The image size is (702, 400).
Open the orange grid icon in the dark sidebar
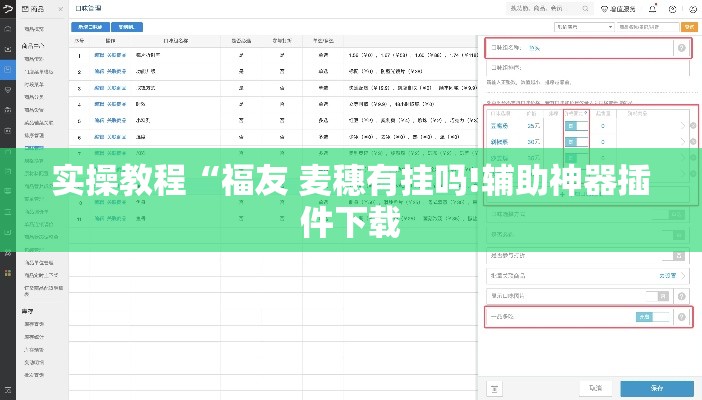click(8, 273)
